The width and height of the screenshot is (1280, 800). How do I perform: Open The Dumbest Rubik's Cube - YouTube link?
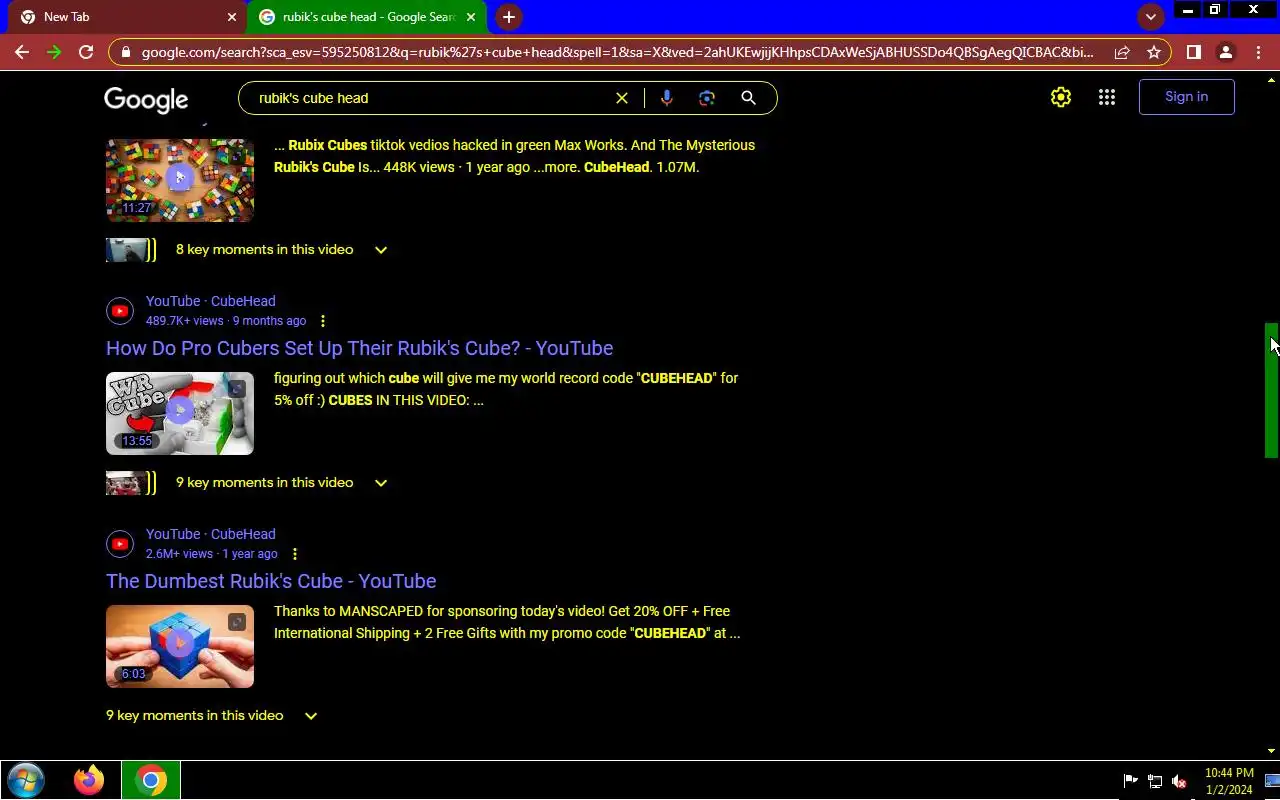point(271,581)
